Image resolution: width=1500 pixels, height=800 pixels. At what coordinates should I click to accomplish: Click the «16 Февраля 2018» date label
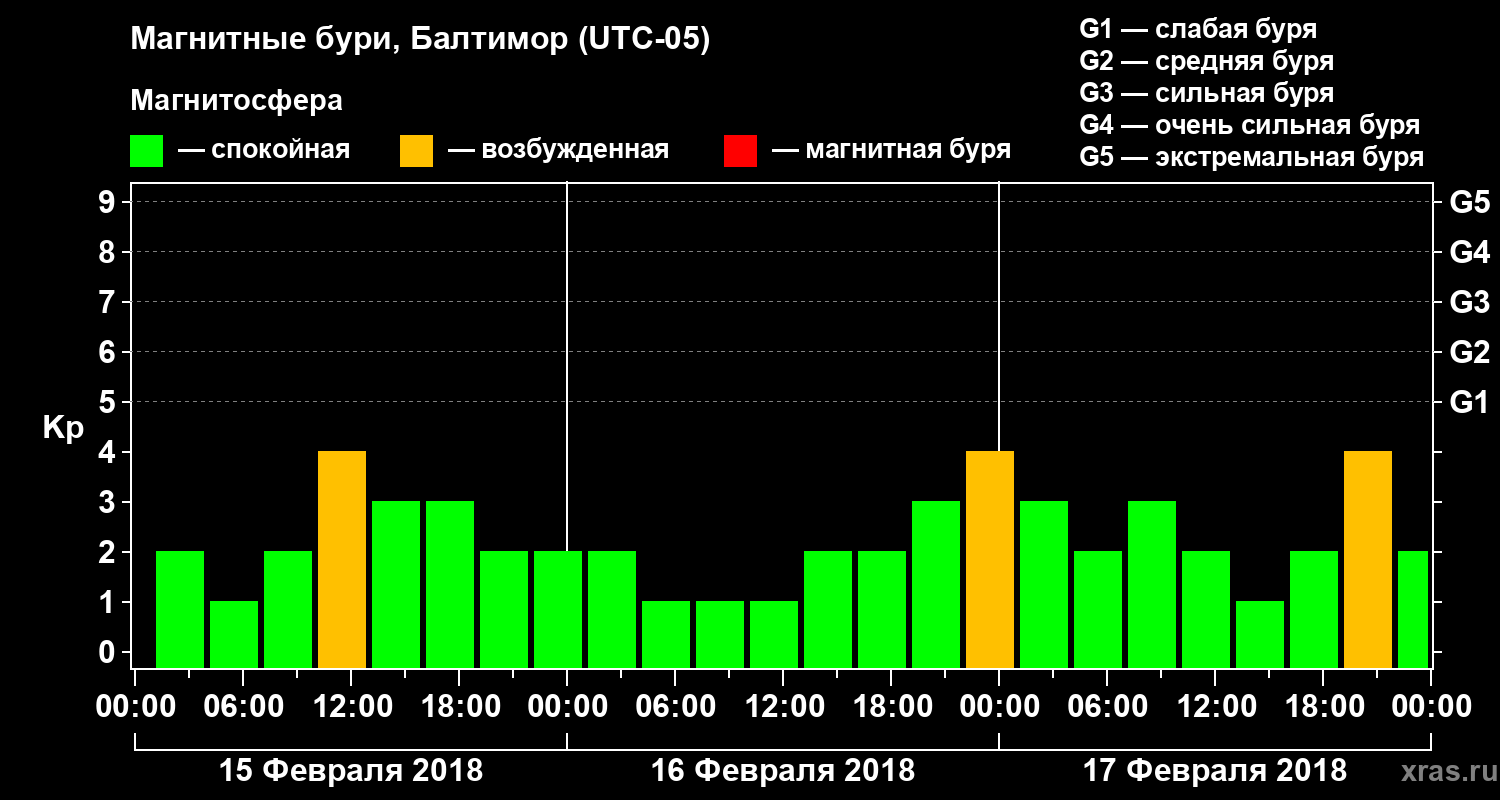(783, 771)
